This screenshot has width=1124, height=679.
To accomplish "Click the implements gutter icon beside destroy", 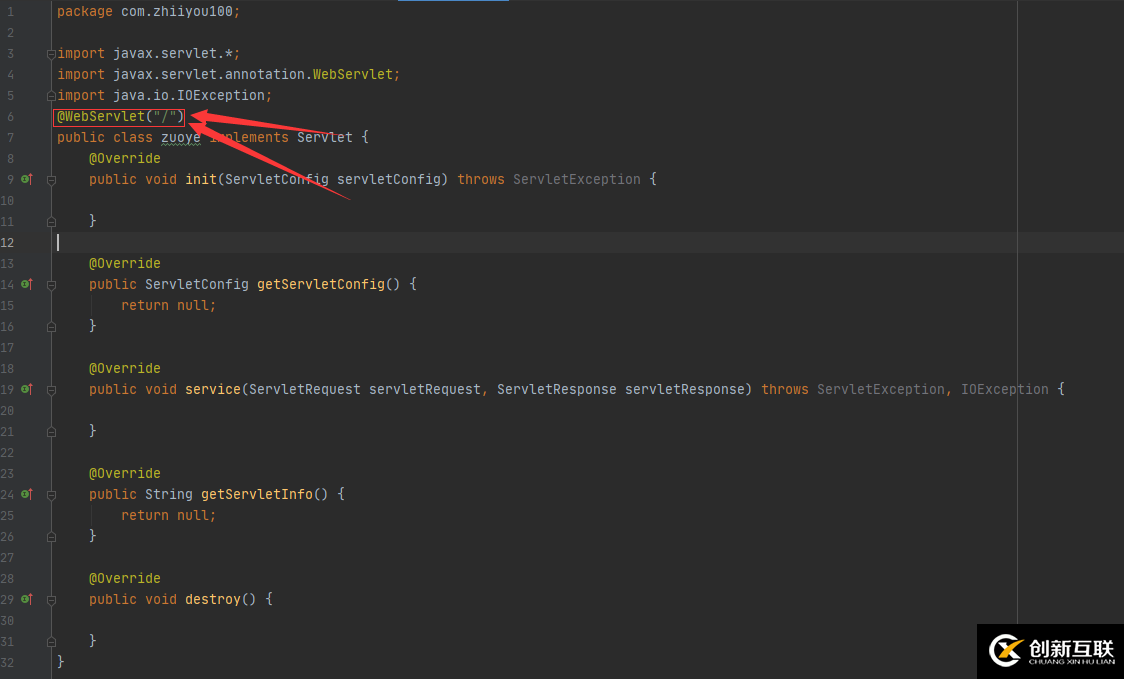I will pos(27,599).
